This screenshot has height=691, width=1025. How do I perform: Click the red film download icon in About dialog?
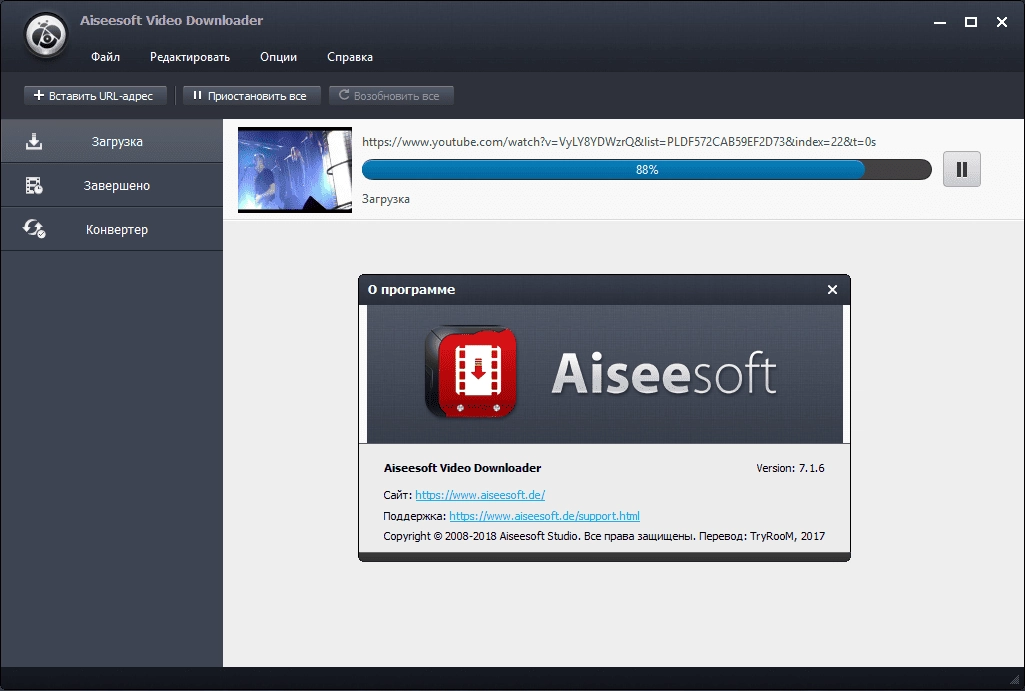coord(471,372)
